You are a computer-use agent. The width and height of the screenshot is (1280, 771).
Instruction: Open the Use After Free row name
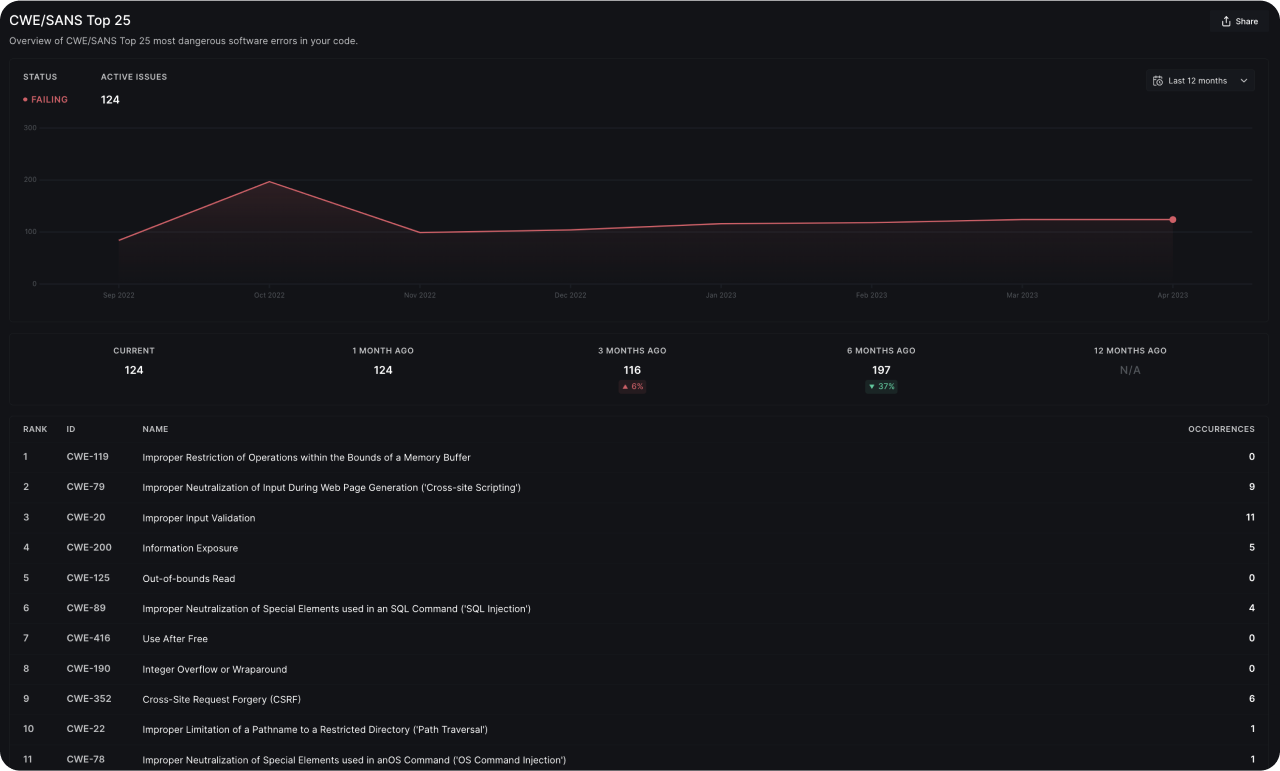click(x=175, y=639)
